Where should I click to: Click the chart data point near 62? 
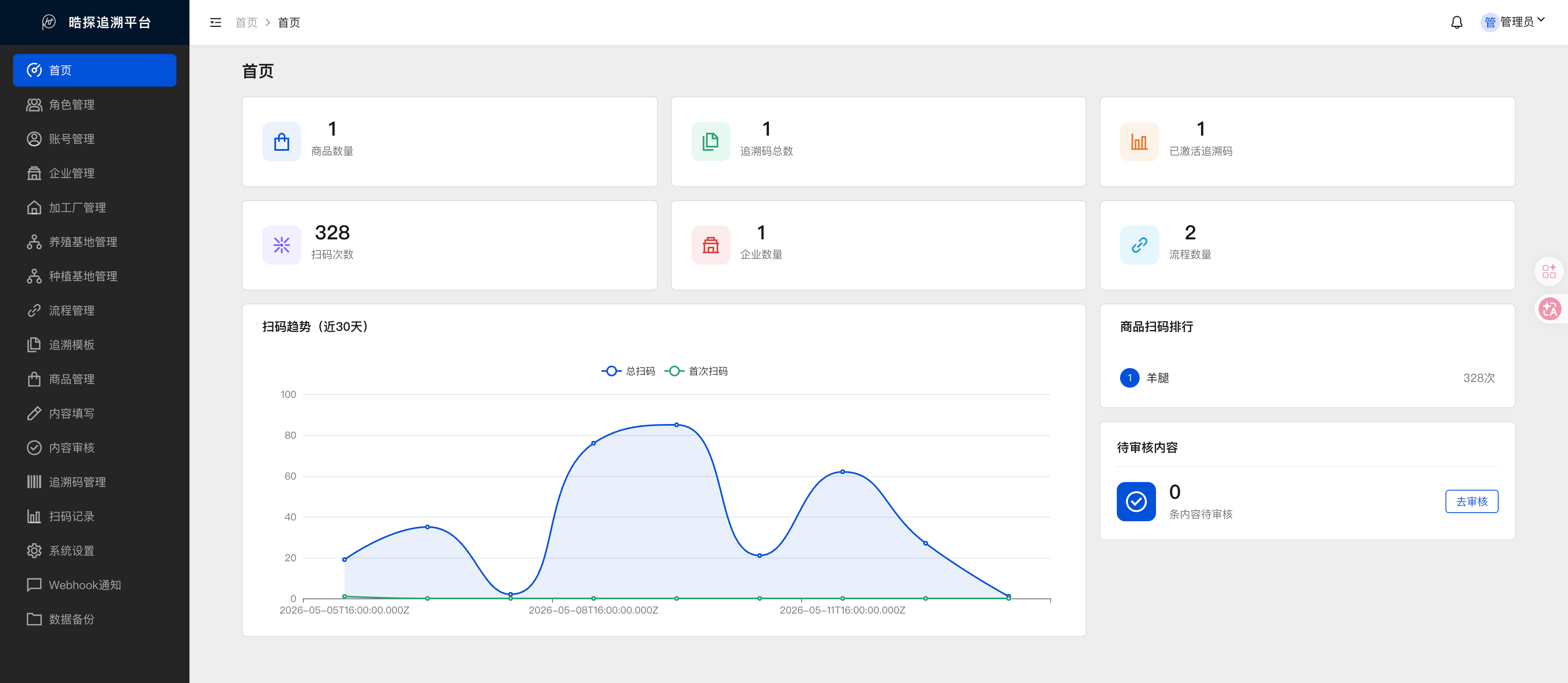tap(842, 472)
